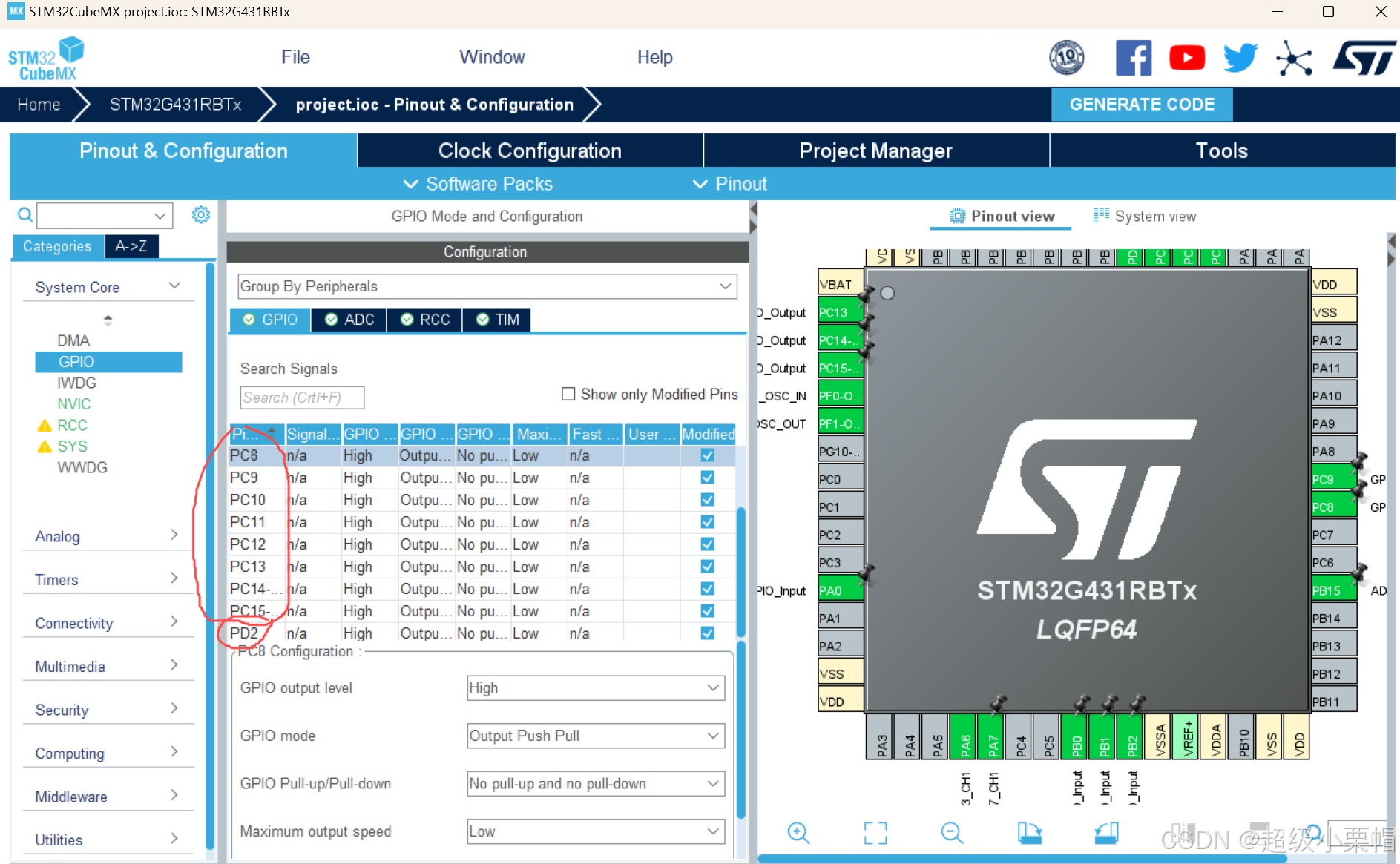1400x864 pixels.
Task: Open the categories settings gear icon
Action: pyautogui.click(x=201, y=215)
